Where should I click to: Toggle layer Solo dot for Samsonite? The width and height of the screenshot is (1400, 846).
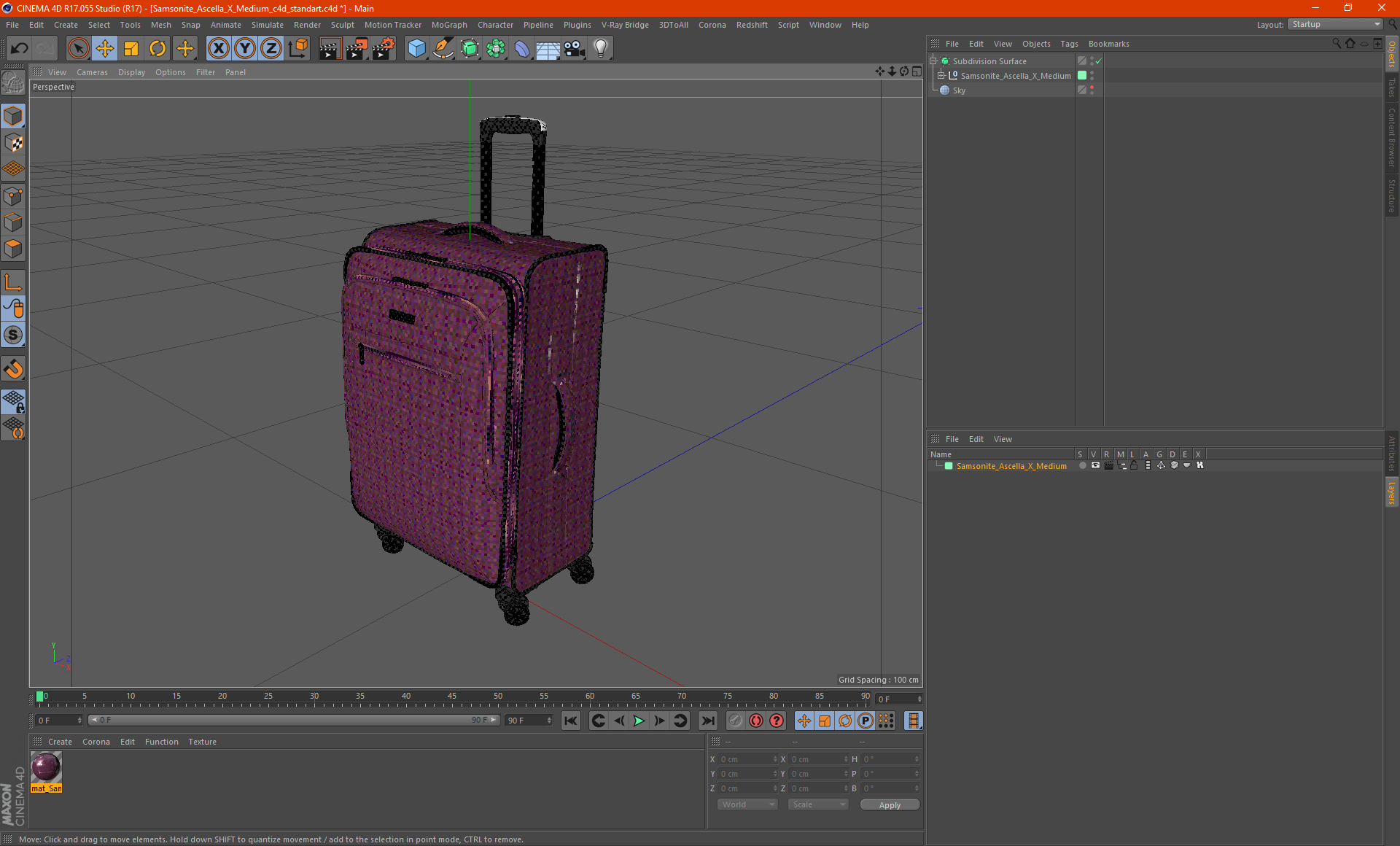coord(1082,465)
